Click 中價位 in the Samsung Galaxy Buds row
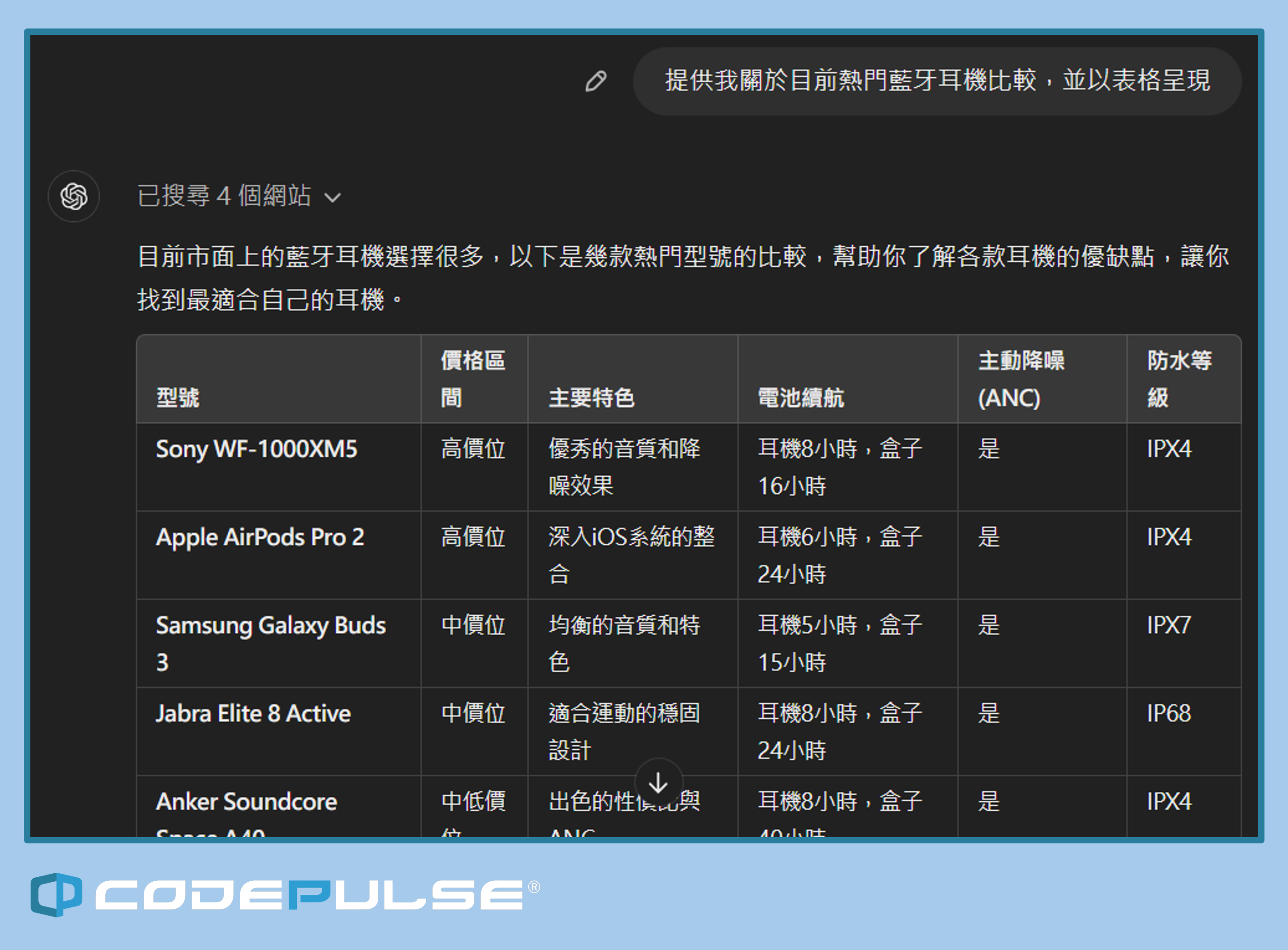 473,625
